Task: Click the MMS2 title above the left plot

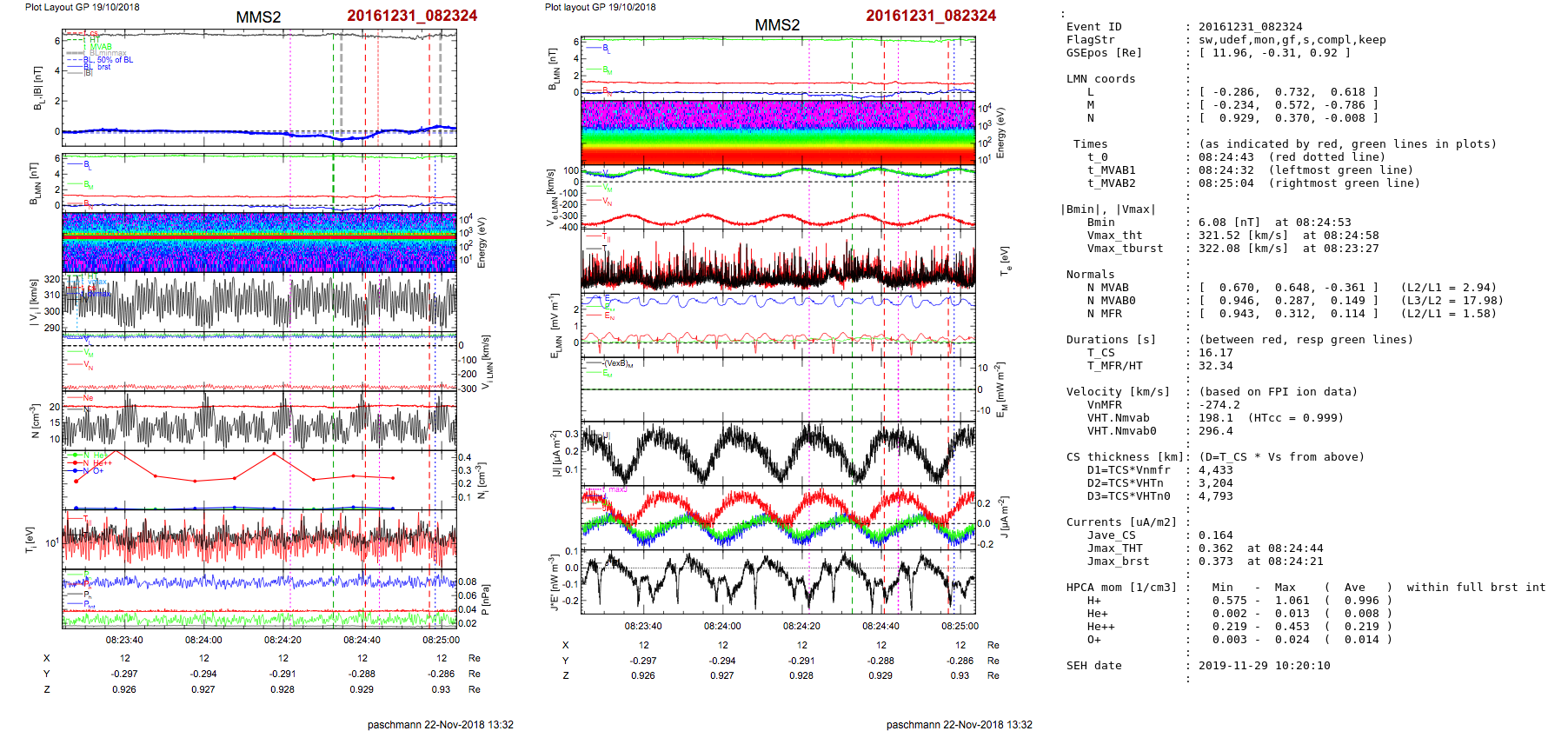Action: click(x=258, y=17)
